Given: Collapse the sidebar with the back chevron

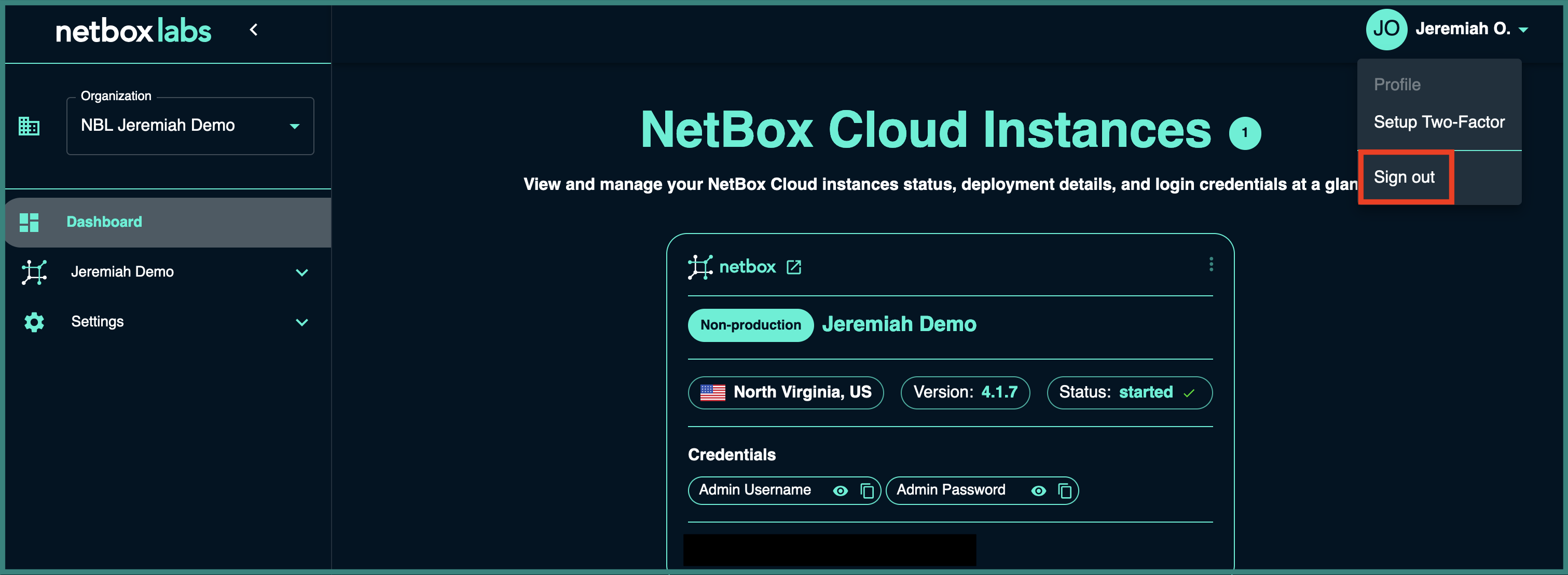Looking at the screenshot, I should pyautogui.click(x=254, y=29).
